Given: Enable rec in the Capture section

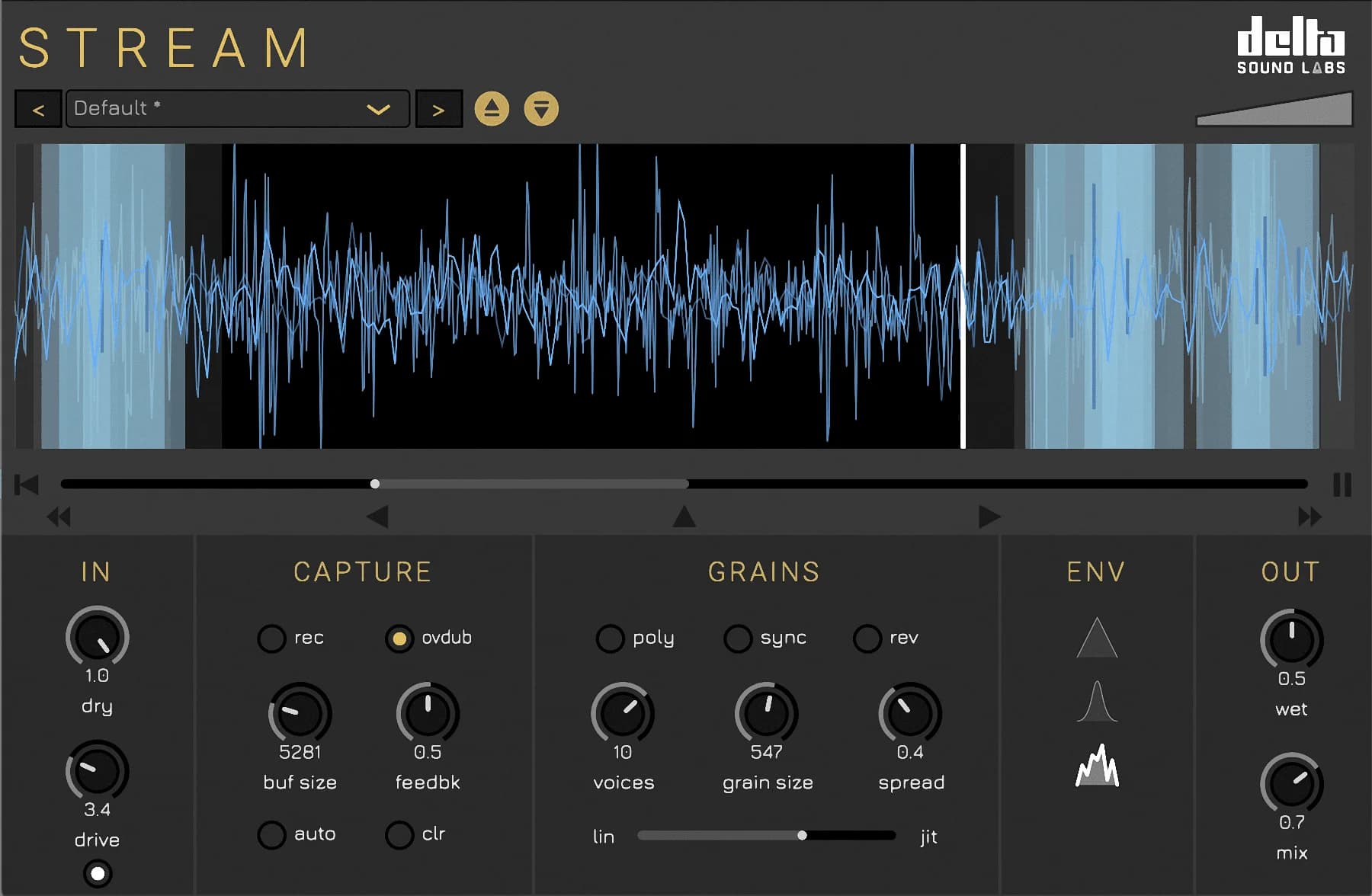Looking at the screenshot, I should 272,638.
